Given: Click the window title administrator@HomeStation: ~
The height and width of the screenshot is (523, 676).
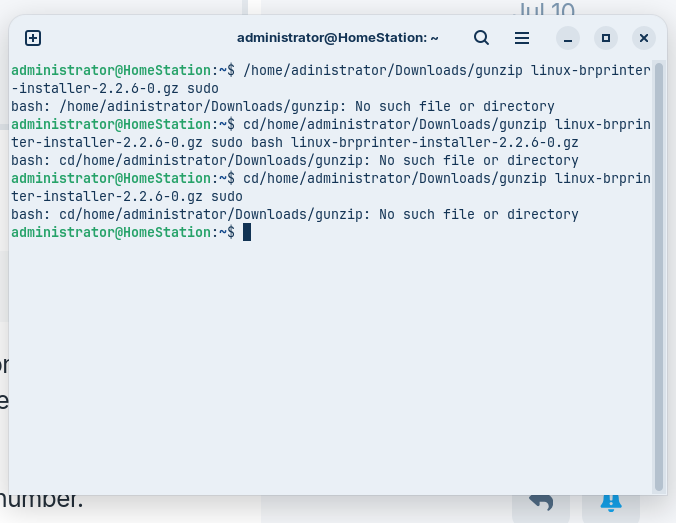Looking at the screenshot, I should (338, 38).
